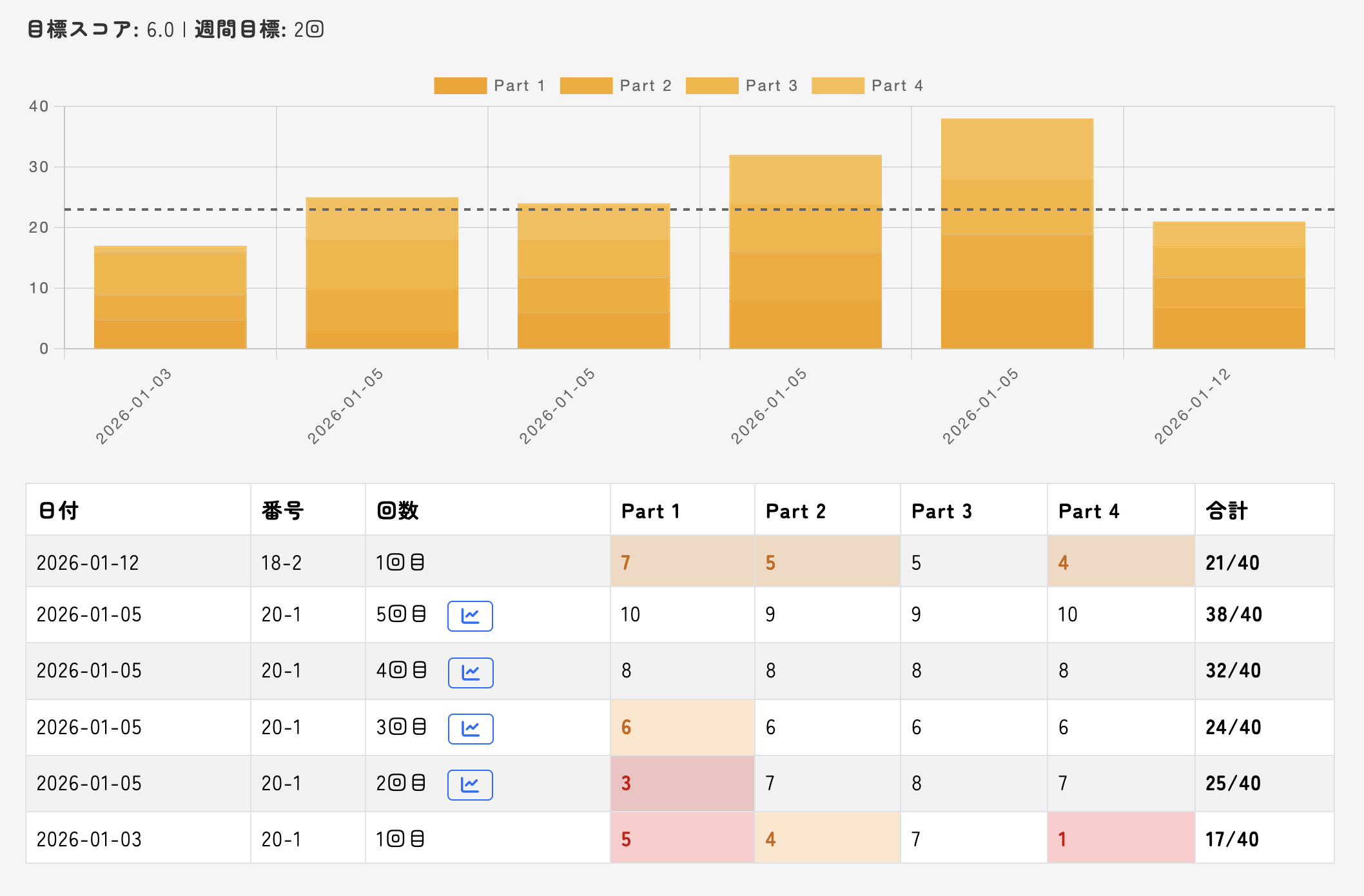
Task: Click the 18-2 number cell
Action: 281,563
